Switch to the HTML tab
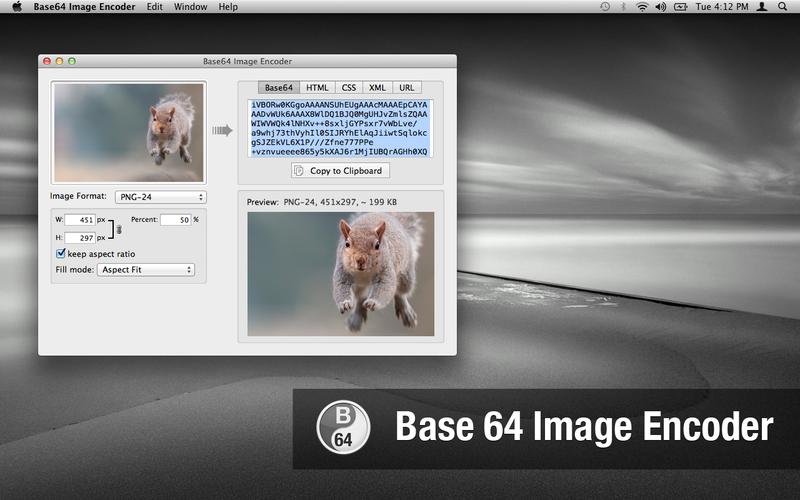The width and height of the screenshot is (800, 500). pyautogui.click(x=316, y=88)
